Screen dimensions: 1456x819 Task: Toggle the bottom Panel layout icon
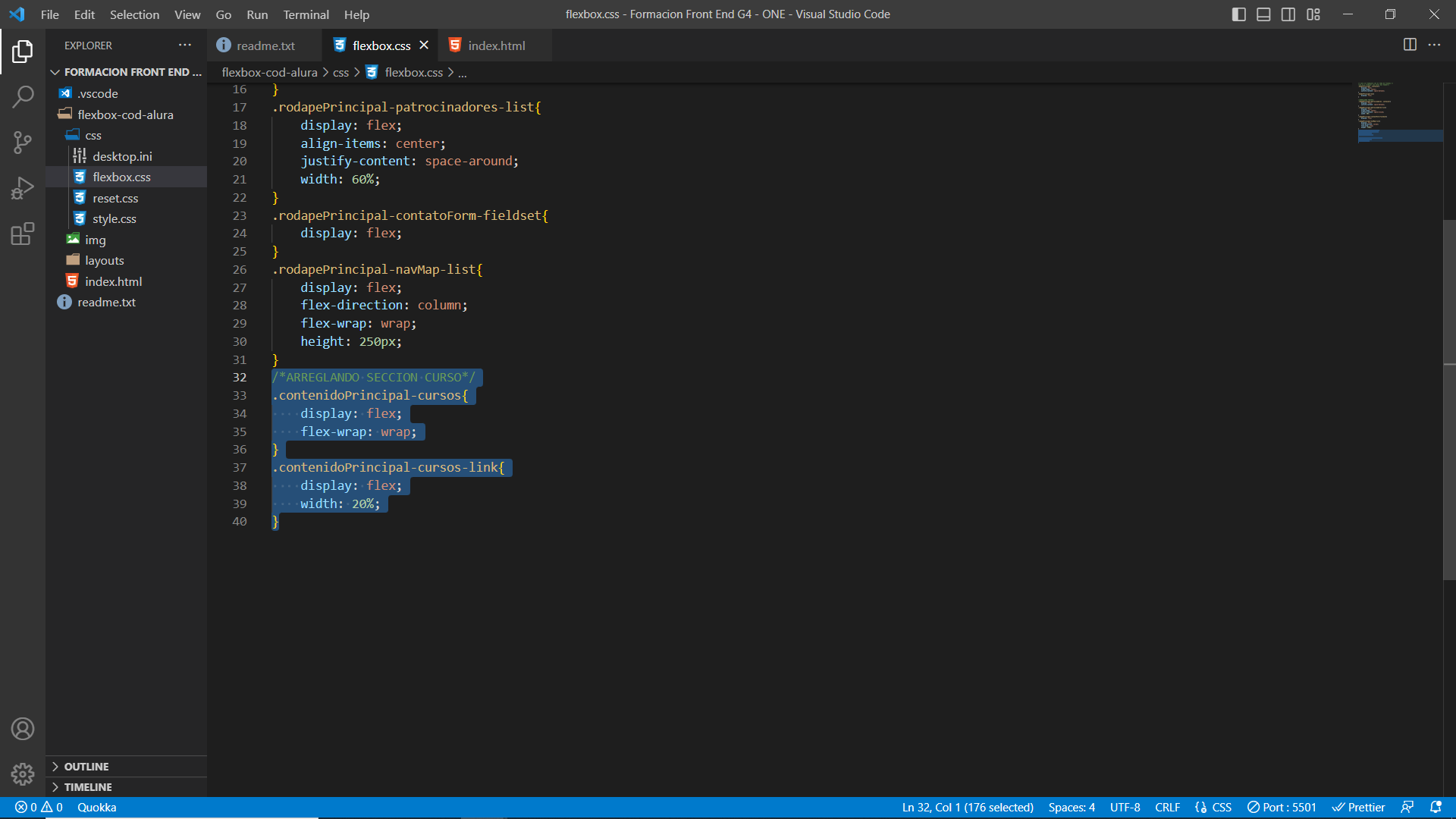click(1263, 14)
